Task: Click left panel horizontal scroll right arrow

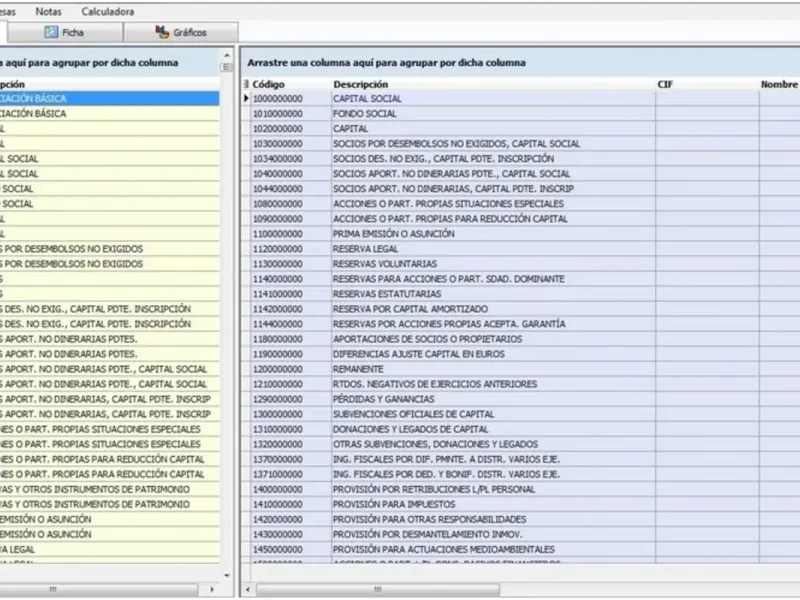Action: click(x=212, y=589)
